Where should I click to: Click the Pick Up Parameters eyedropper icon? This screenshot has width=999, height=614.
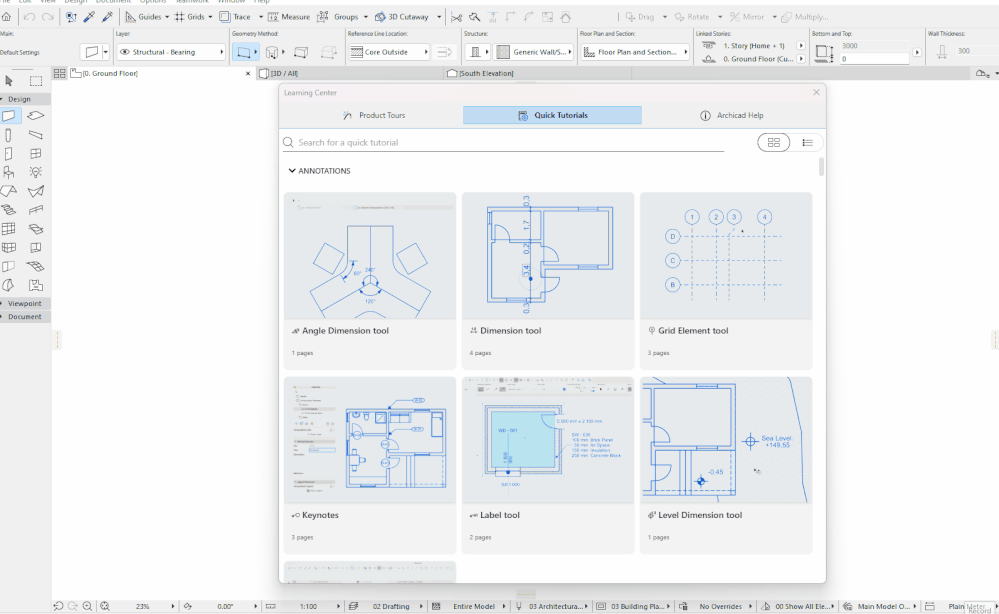(89, 17)
